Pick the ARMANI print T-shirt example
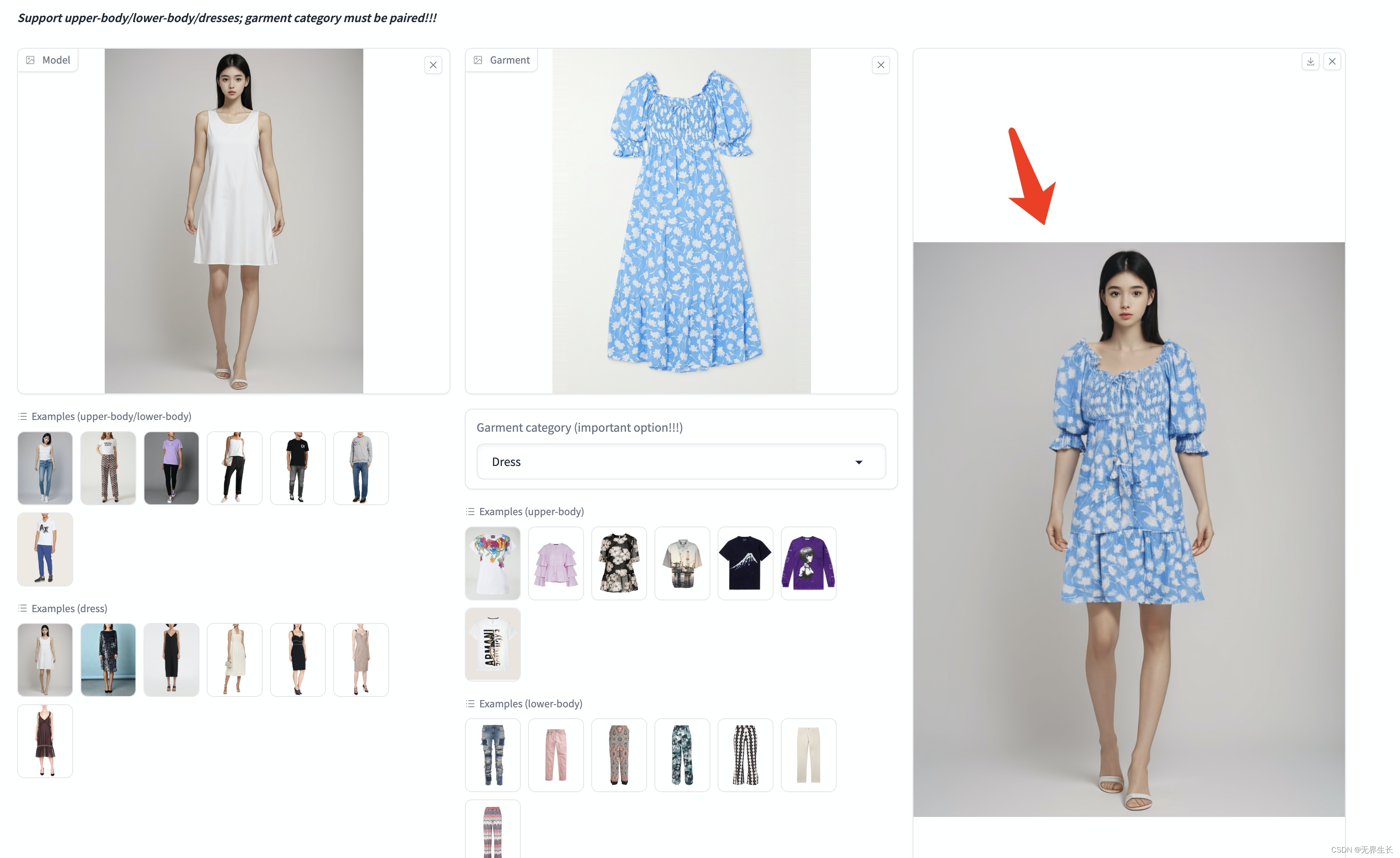1400x858 pixels. (492, 644)
